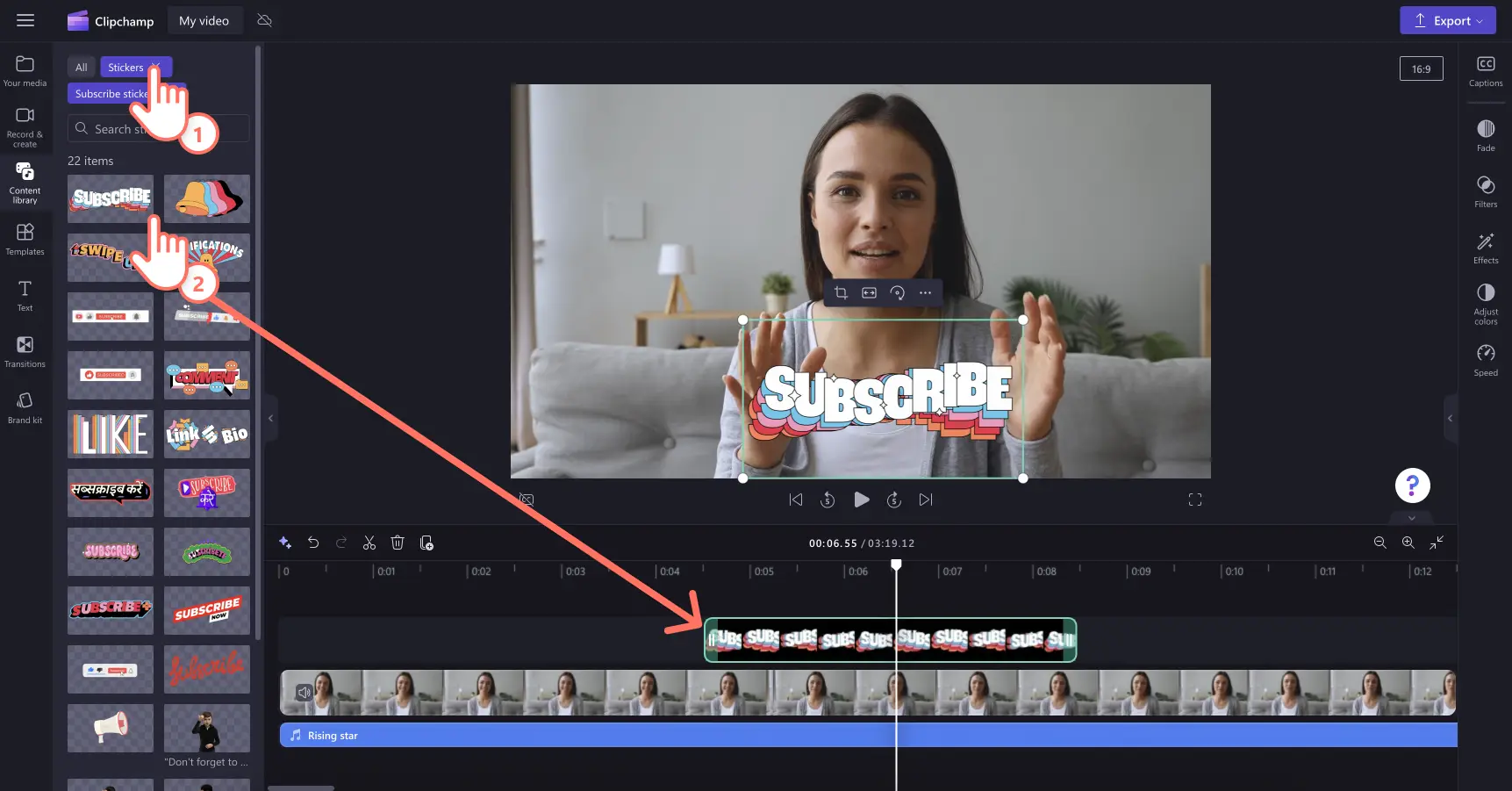Redo the last action

tap(341, 543)
